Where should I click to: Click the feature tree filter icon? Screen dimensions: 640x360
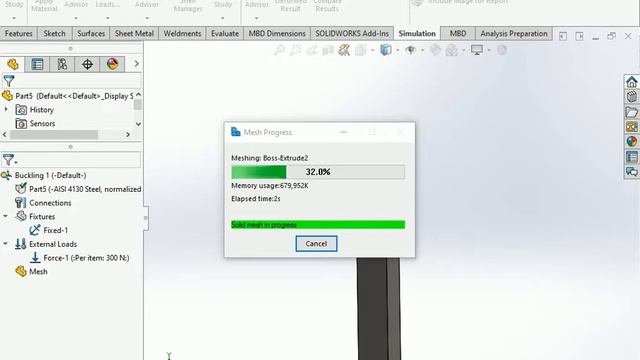tap(9, 80)
